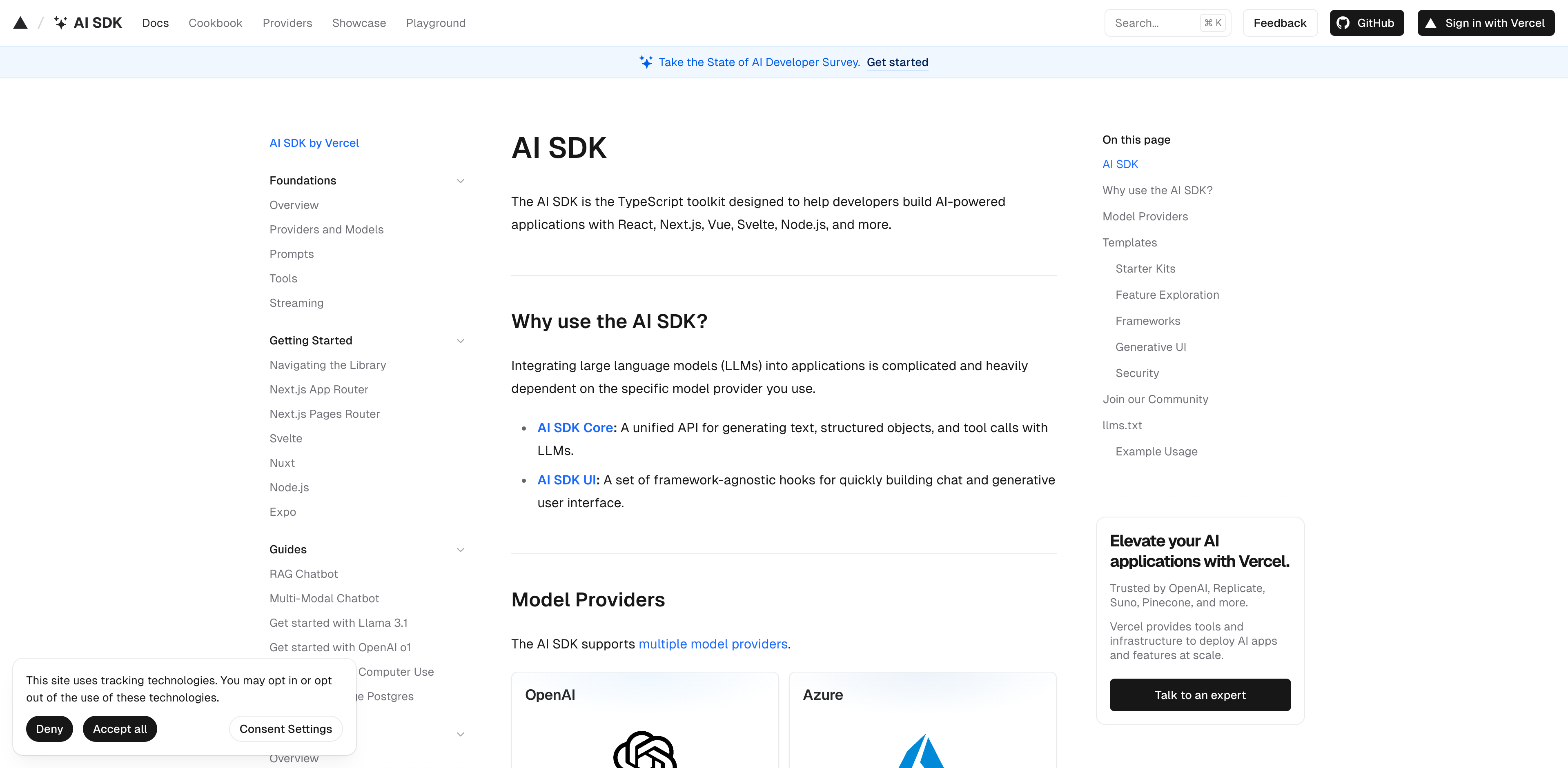1568x768 pixels.
Task: Open the GitHub button
Action: (x=1367, y=23)
